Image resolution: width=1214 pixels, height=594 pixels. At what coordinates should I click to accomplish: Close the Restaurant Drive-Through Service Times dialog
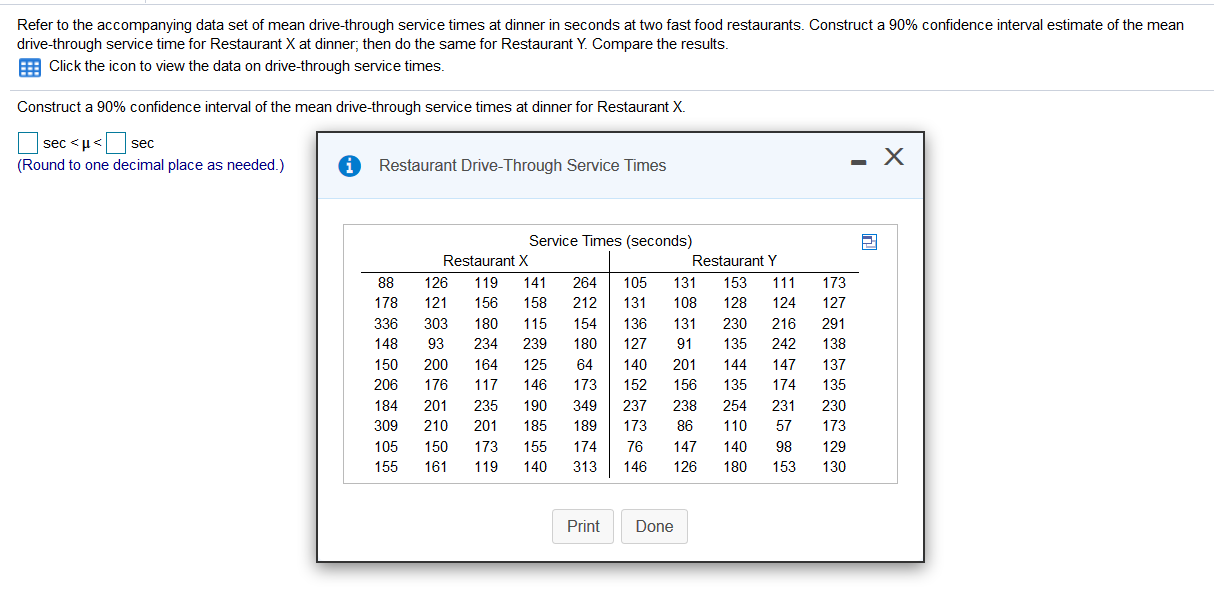(894, 157)
